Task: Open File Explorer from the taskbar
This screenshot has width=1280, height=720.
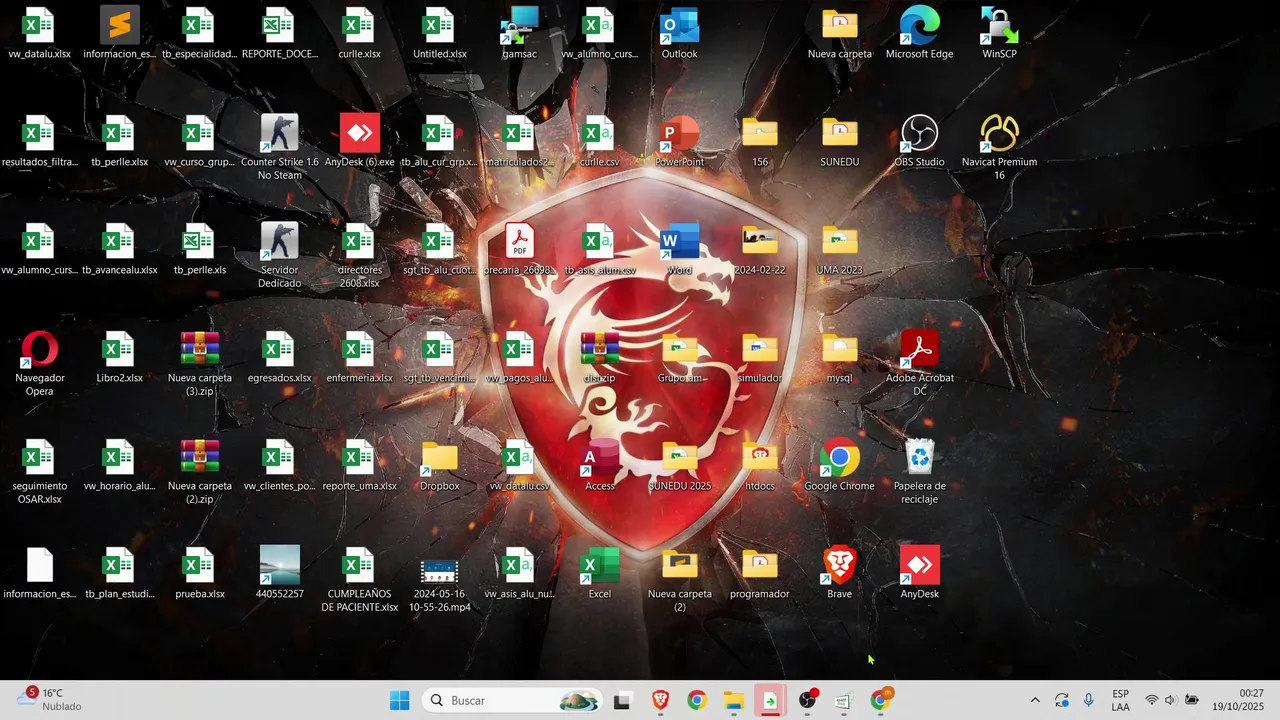Action: tap(733, 700)
